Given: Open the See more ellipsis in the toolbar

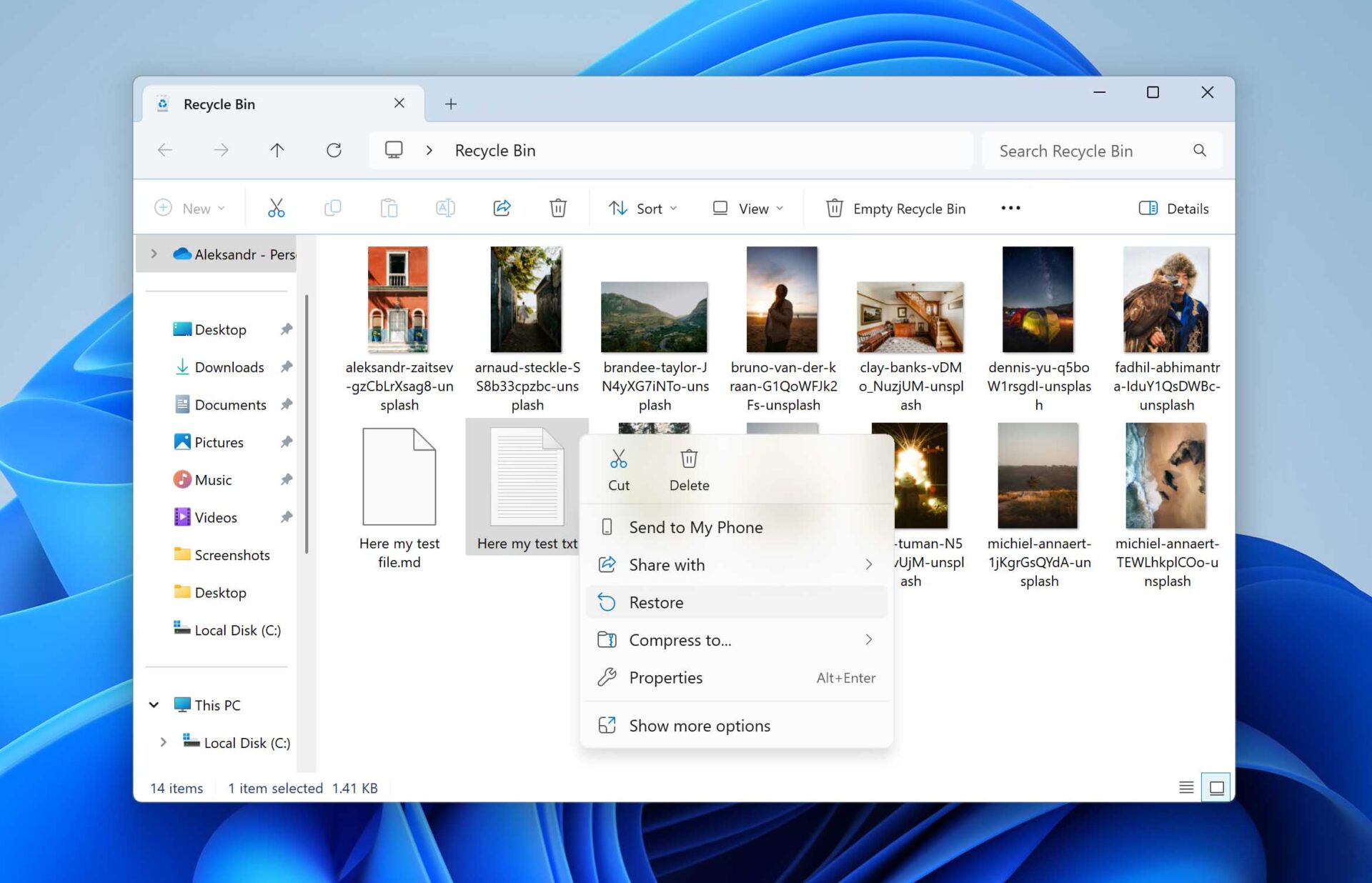Looking at the screenshot, I should (1010, 208).
